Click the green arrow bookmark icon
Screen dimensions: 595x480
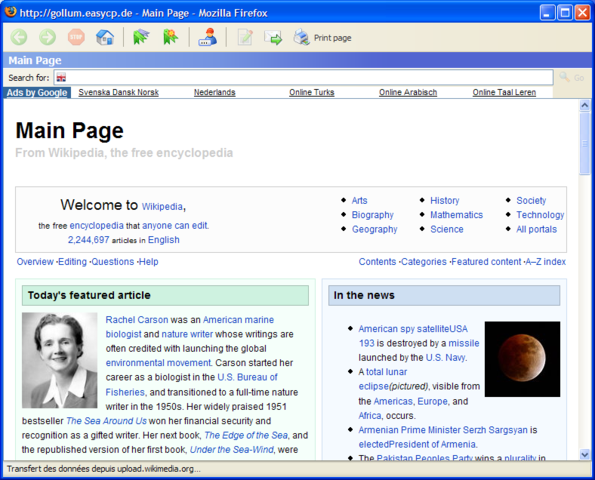141,37
